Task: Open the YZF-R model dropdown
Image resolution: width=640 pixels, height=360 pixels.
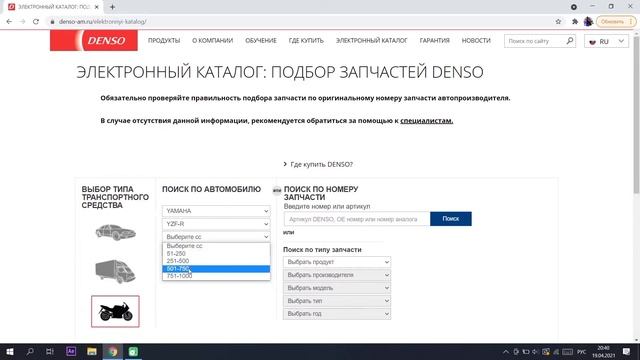Action: click(x=216, y=224)
